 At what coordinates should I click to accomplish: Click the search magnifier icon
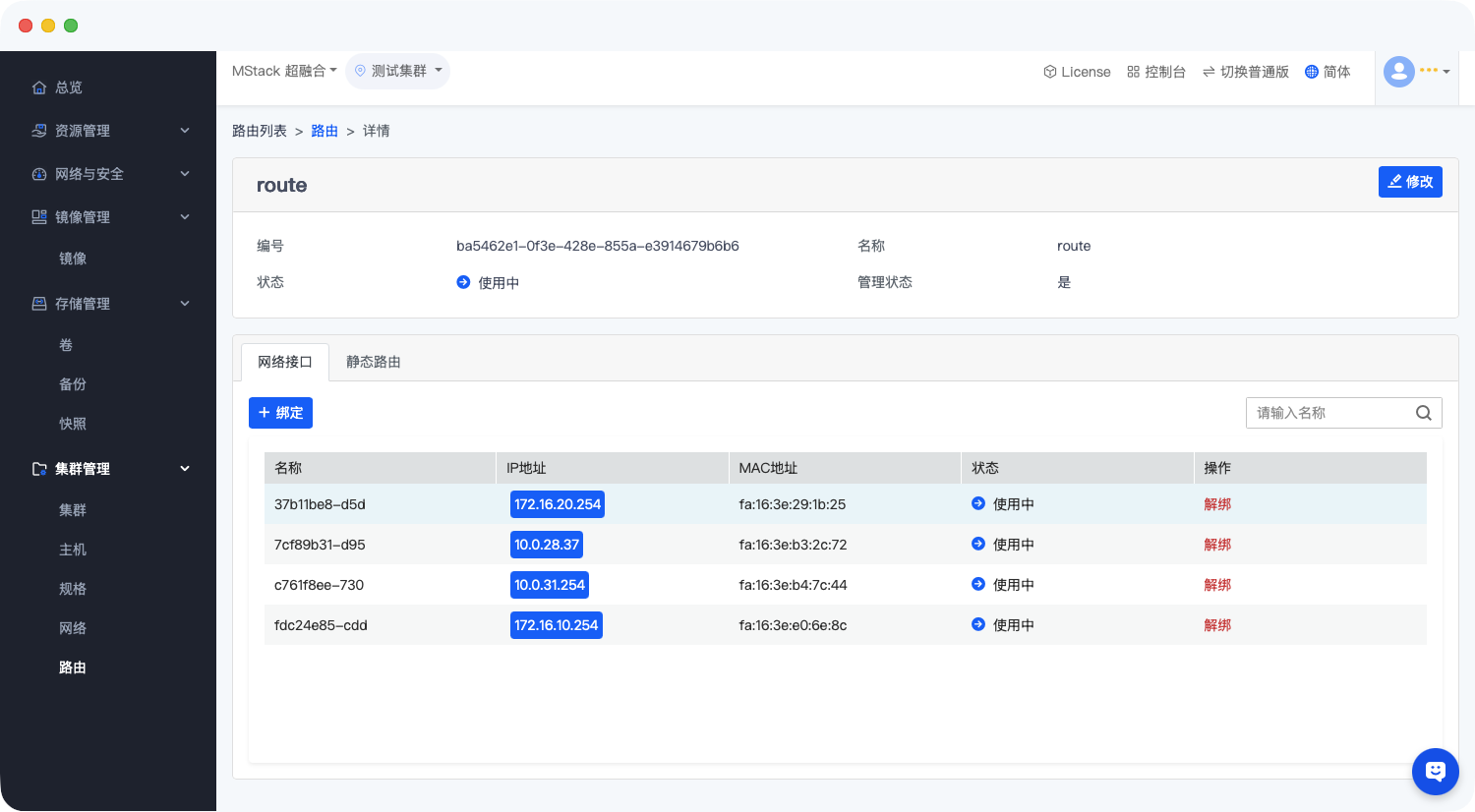(x=1423, y=413)
